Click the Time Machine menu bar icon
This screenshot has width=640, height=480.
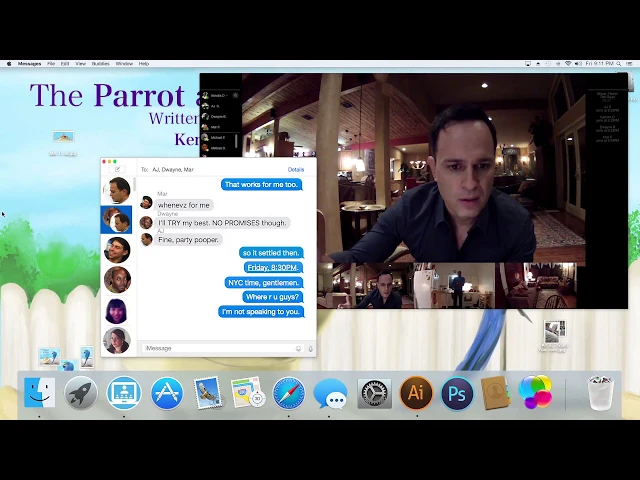548,64
